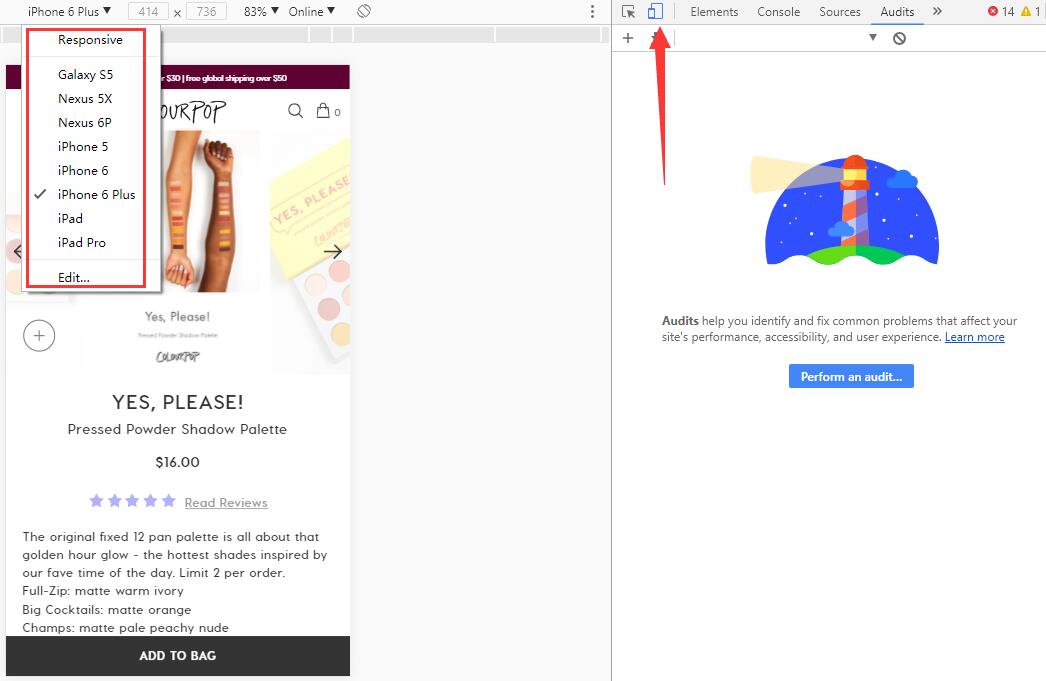Switch to the Console tab
1046x681 pixels.
point(778,11)
